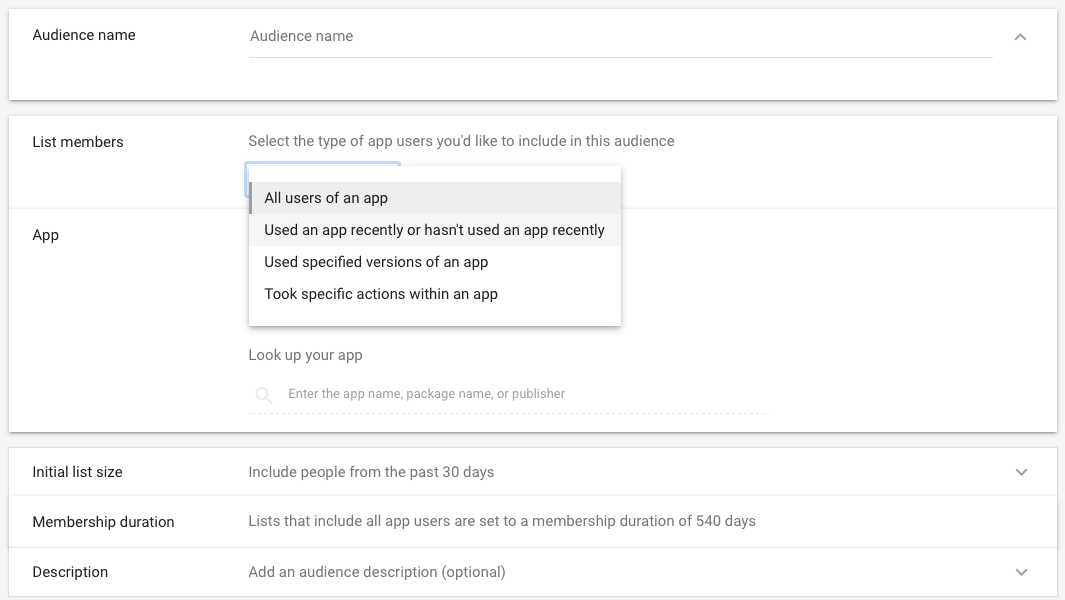Screen dimensions: 1065x600
Task: Expand the Initial list size section chevron
Action: click(1021, 472)
